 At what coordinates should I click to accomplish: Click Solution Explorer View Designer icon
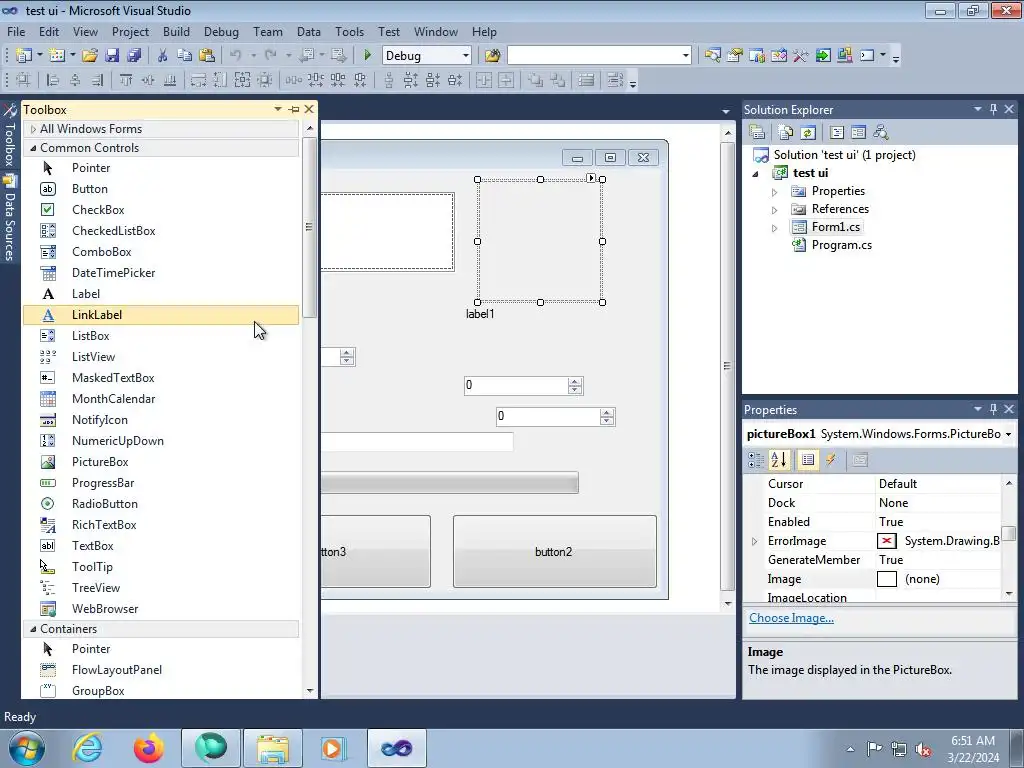click(x=858, y=133)
